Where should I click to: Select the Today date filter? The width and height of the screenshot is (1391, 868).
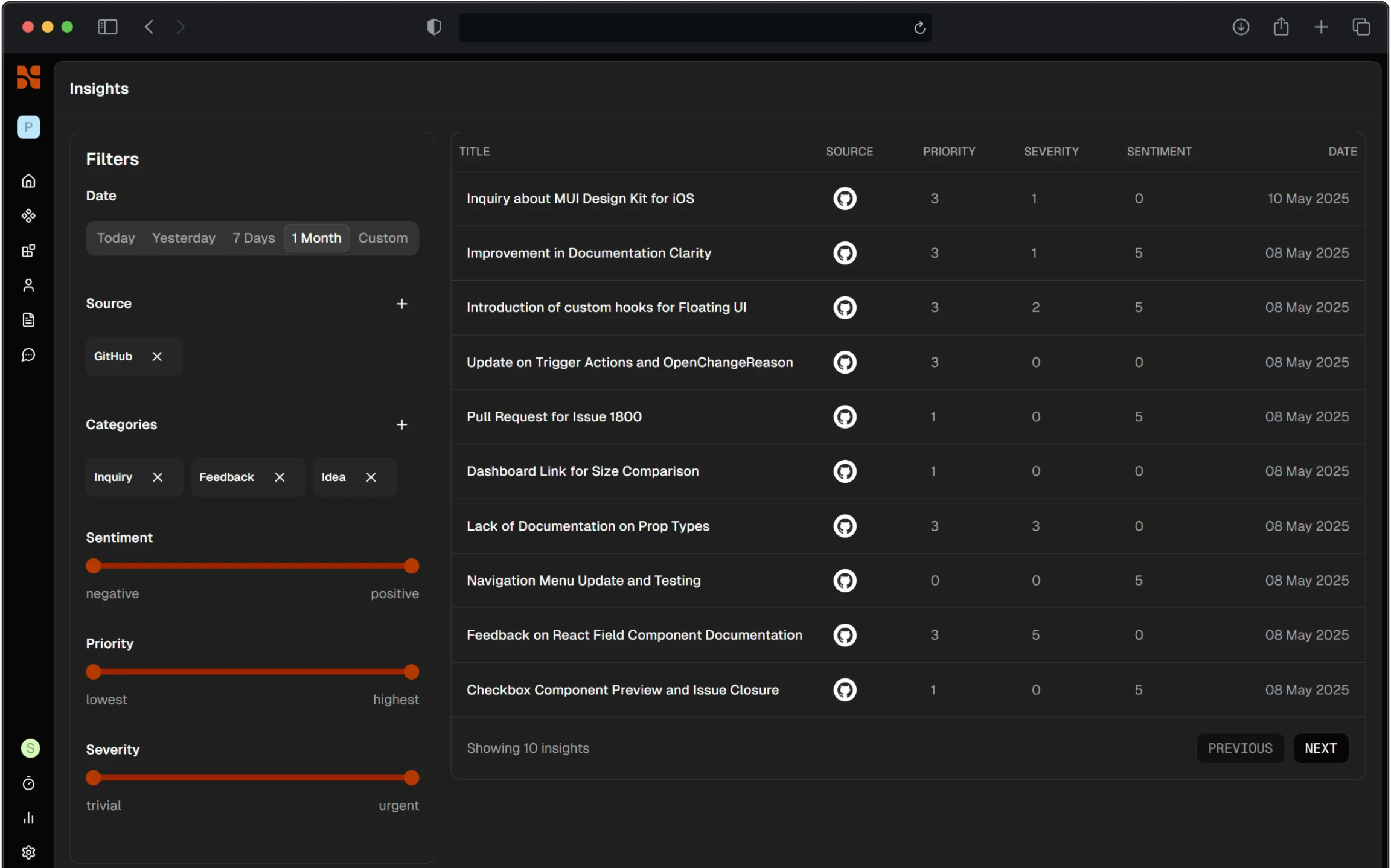[116, 238]
